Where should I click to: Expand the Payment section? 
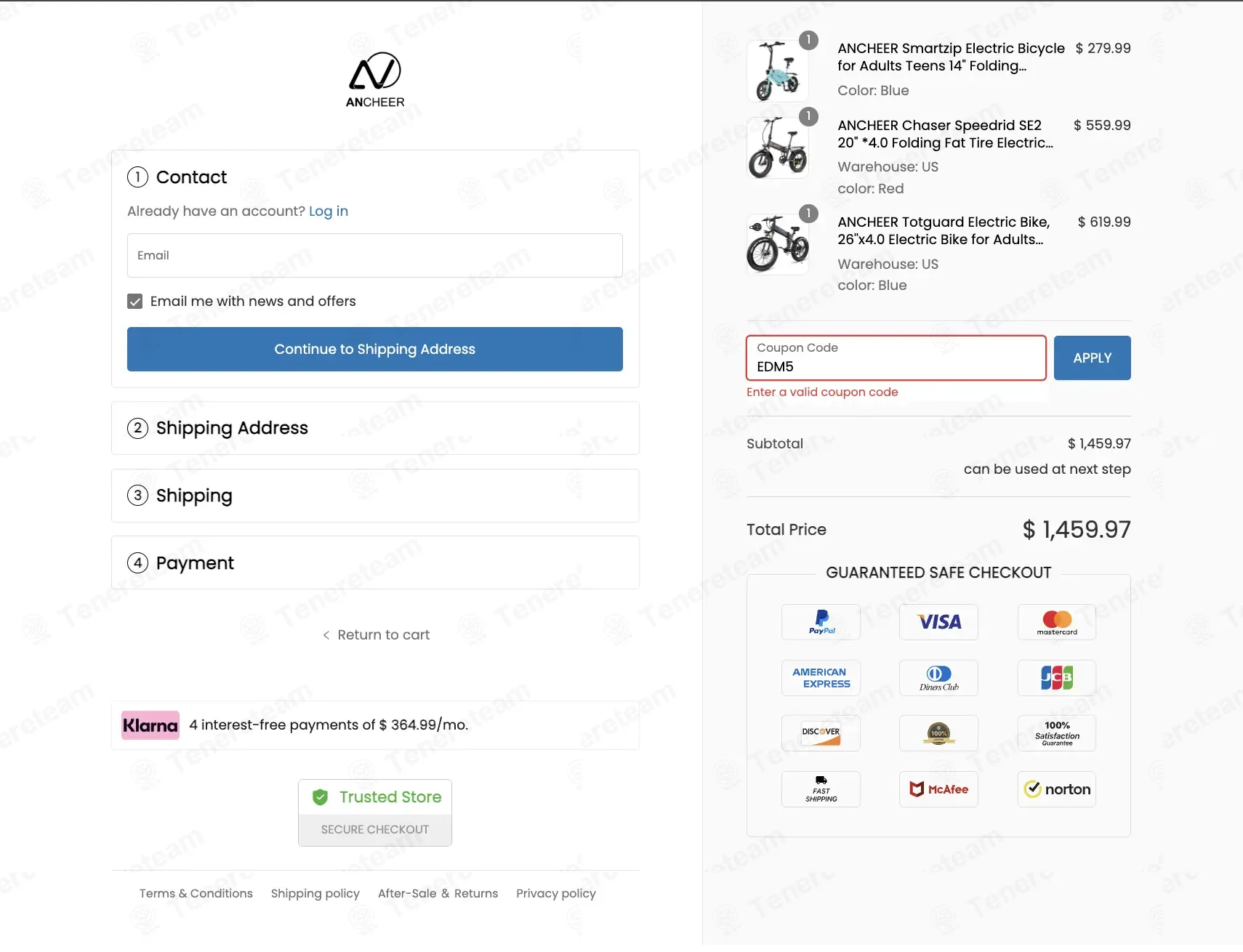pyautogui.click(x=375, y=563)
